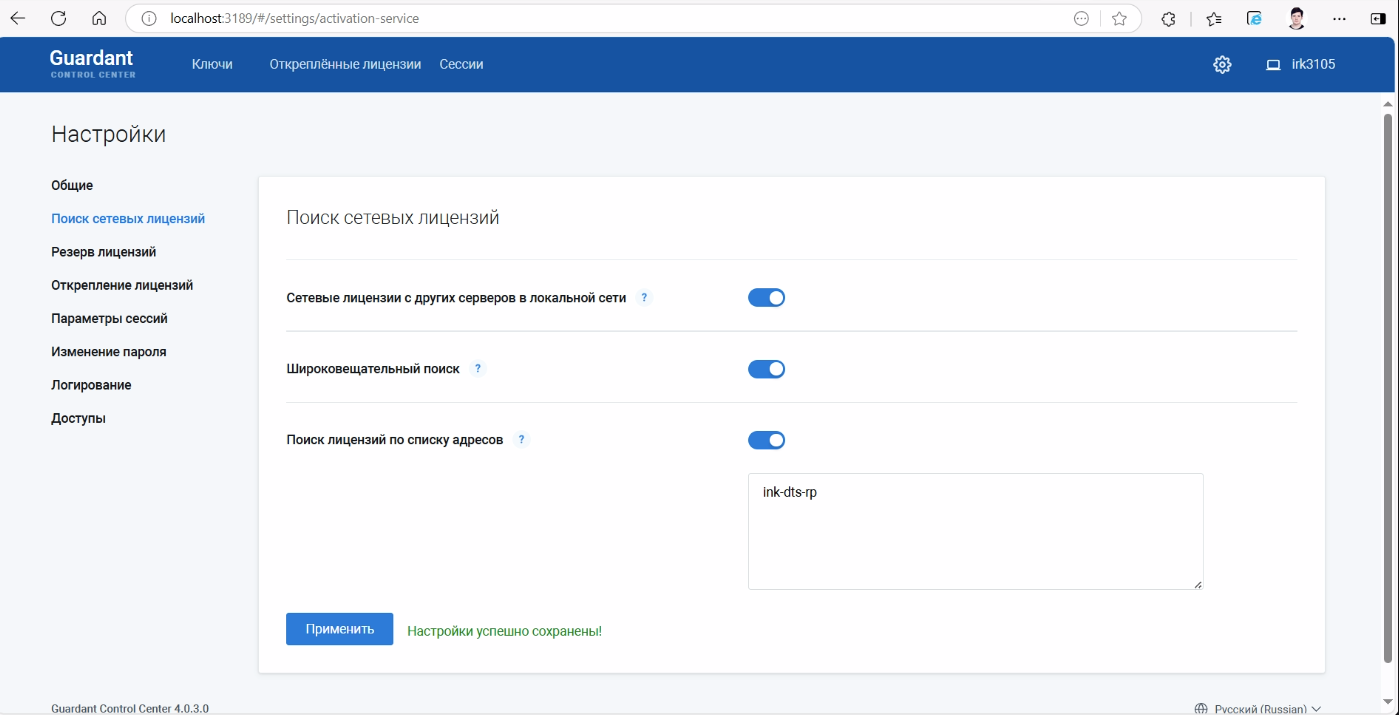Show help for address list license search
Viewport: 1399px width, 715px height.
click(521, 439)
